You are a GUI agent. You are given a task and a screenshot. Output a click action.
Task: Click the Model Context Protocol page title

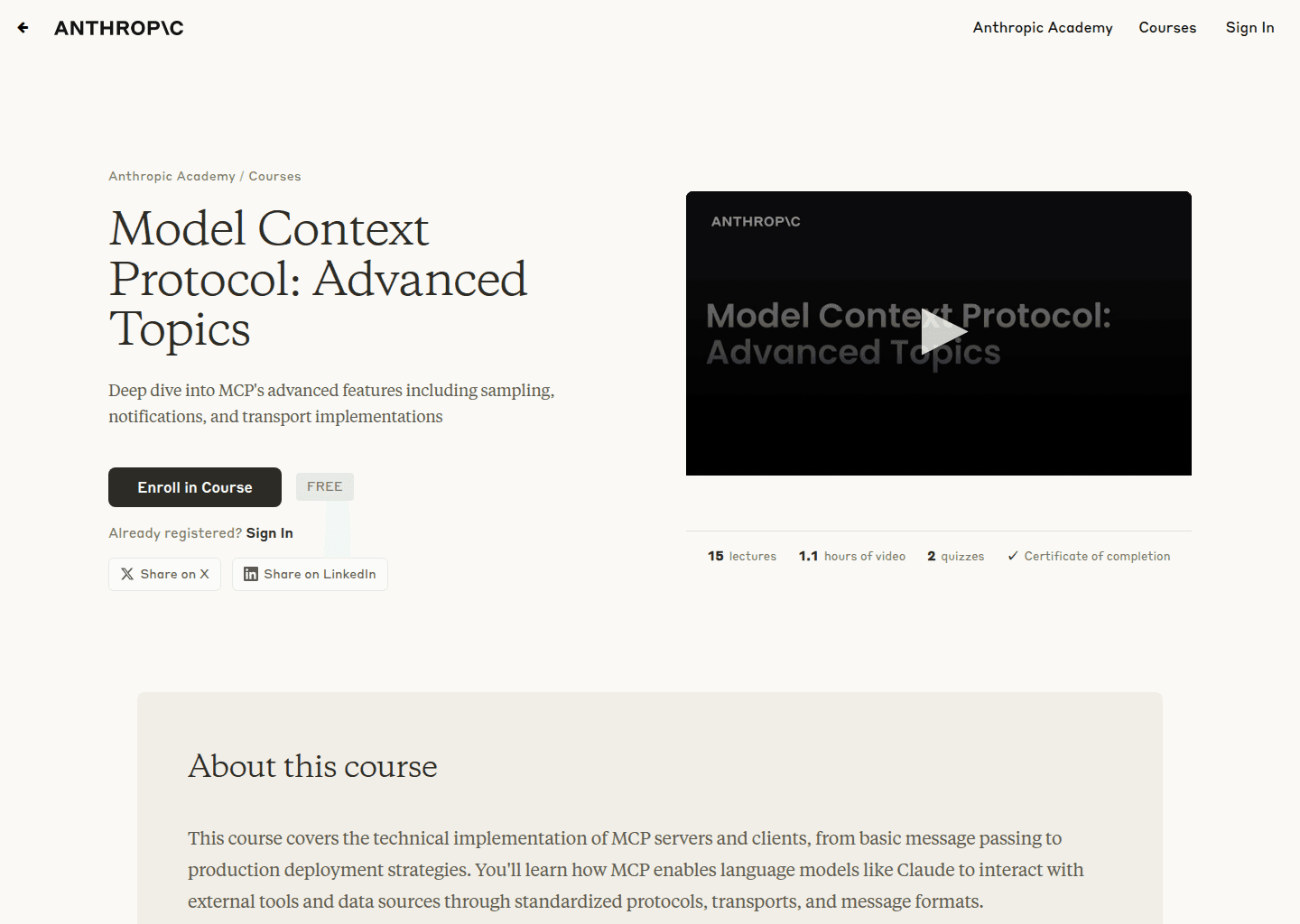318,279
